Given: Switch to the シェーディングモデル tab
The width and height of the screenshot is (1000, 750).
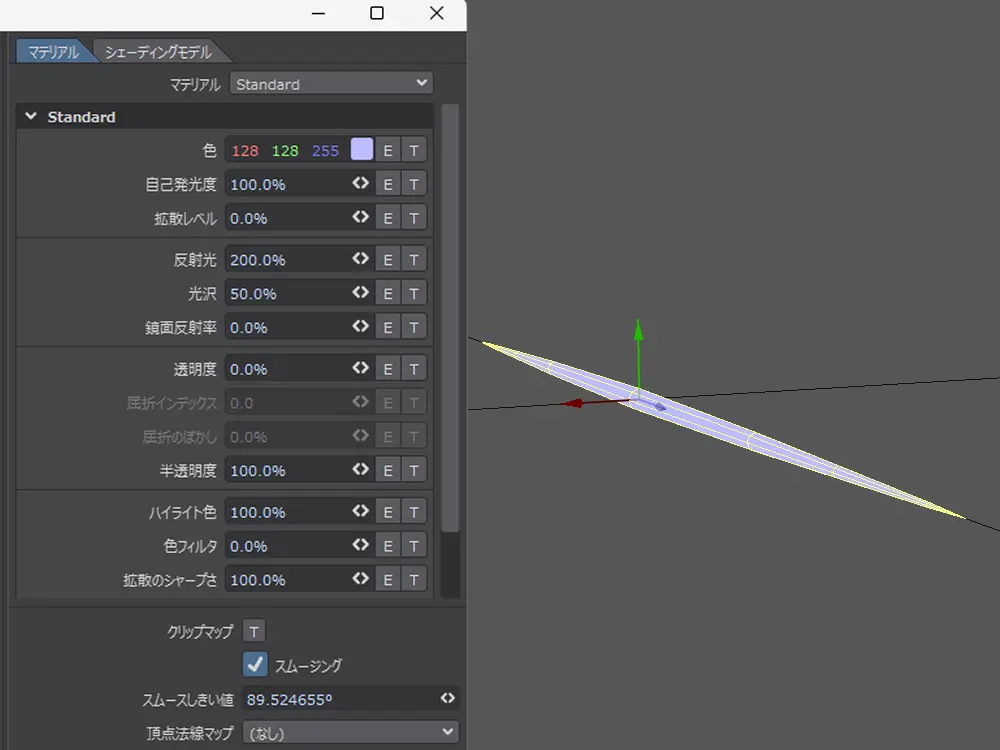Looking at the screenshot, I should (159, 53).
